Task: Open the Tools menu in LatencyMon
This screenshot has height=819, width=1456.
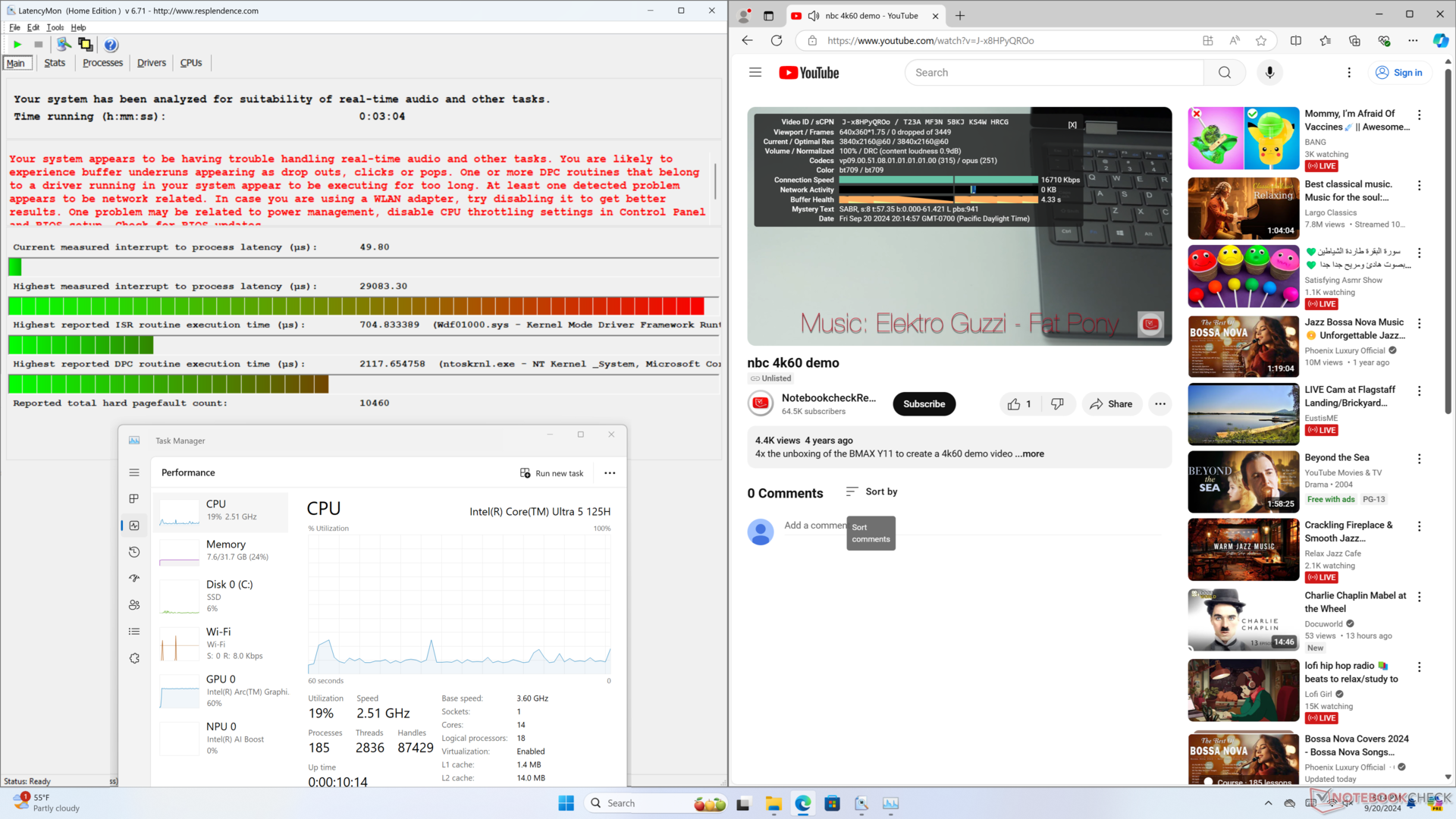Action: pos(55,27)
